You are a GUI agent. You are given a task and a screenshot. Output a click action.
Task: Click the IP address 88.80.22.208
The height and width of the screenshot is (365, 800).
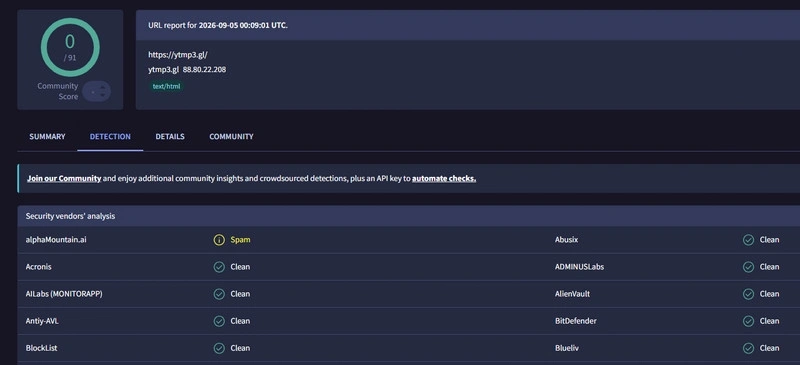coord(205,69)
